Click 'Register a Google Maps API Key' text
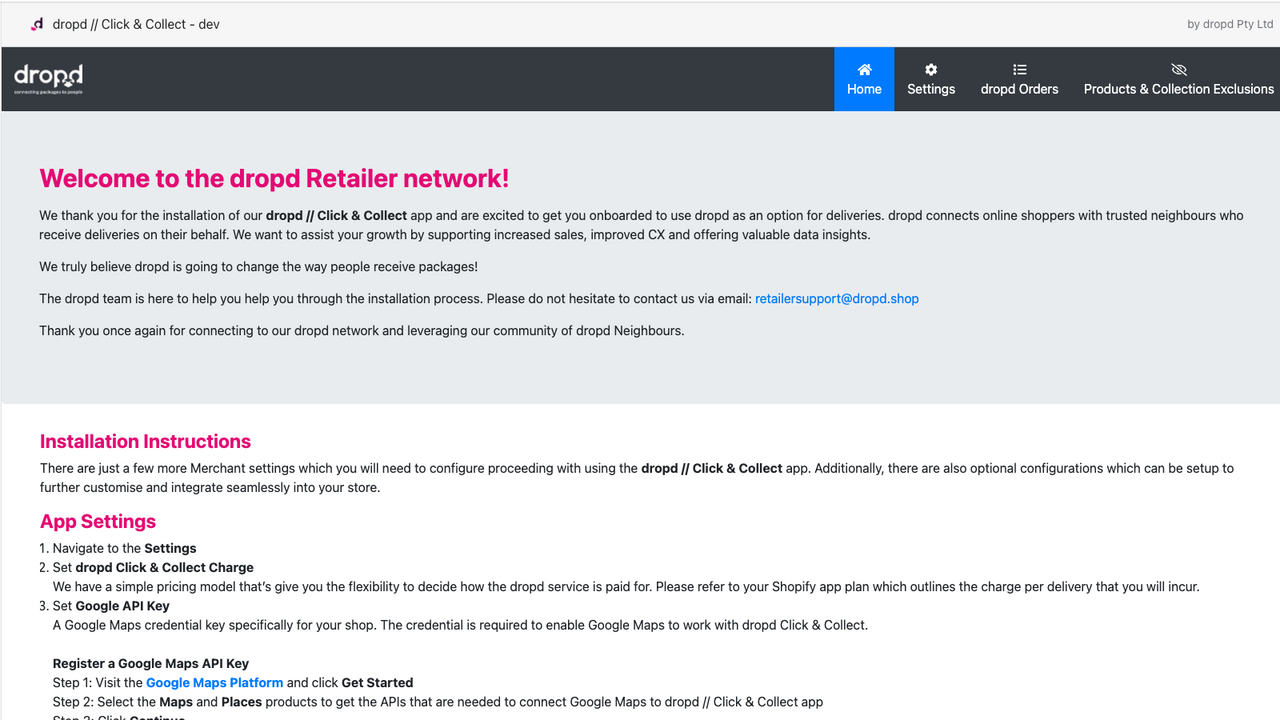This screenshot has height=720, width=1280. [x=151, y=663]
